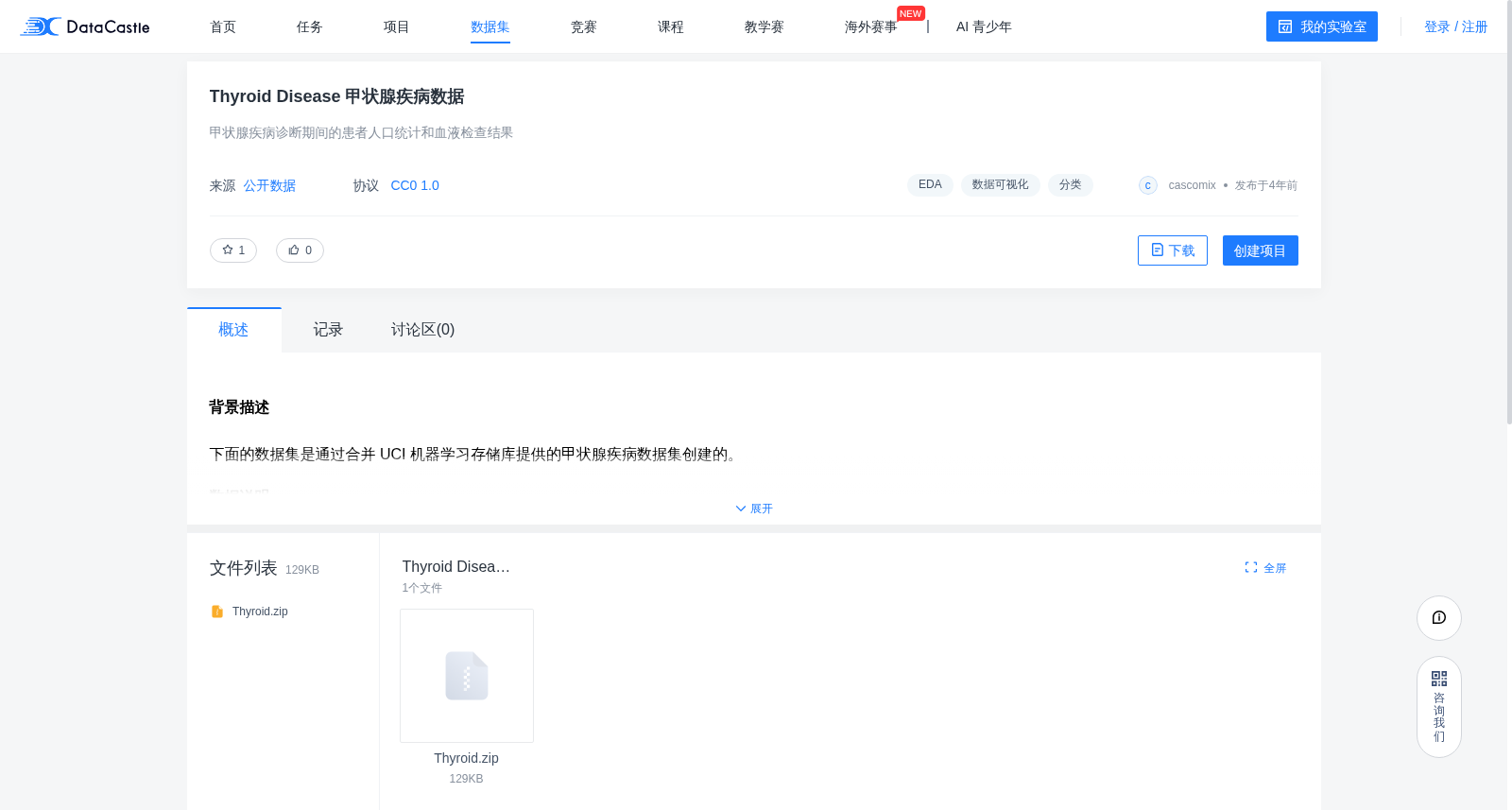Click the EDA tag
This screenshot has width=1512, height=810.
(930, 185)
